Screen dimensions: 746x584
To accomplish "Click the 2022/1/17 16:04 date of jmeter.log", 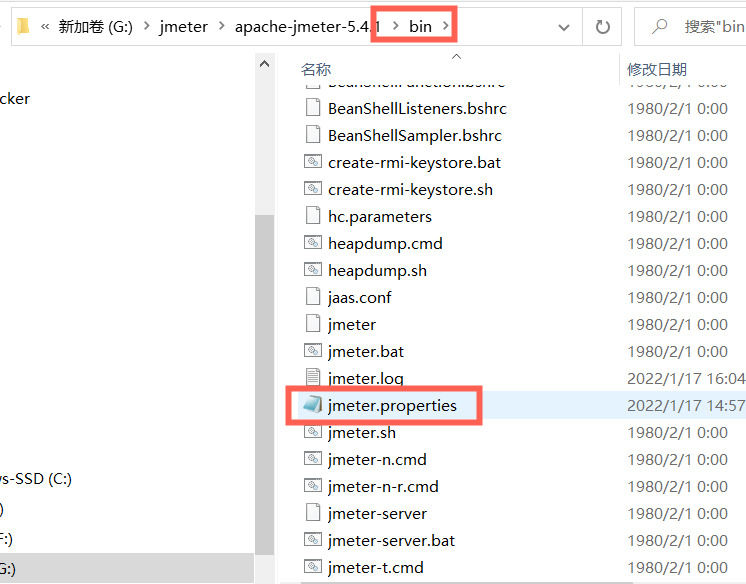I will (x=686, y=379).
